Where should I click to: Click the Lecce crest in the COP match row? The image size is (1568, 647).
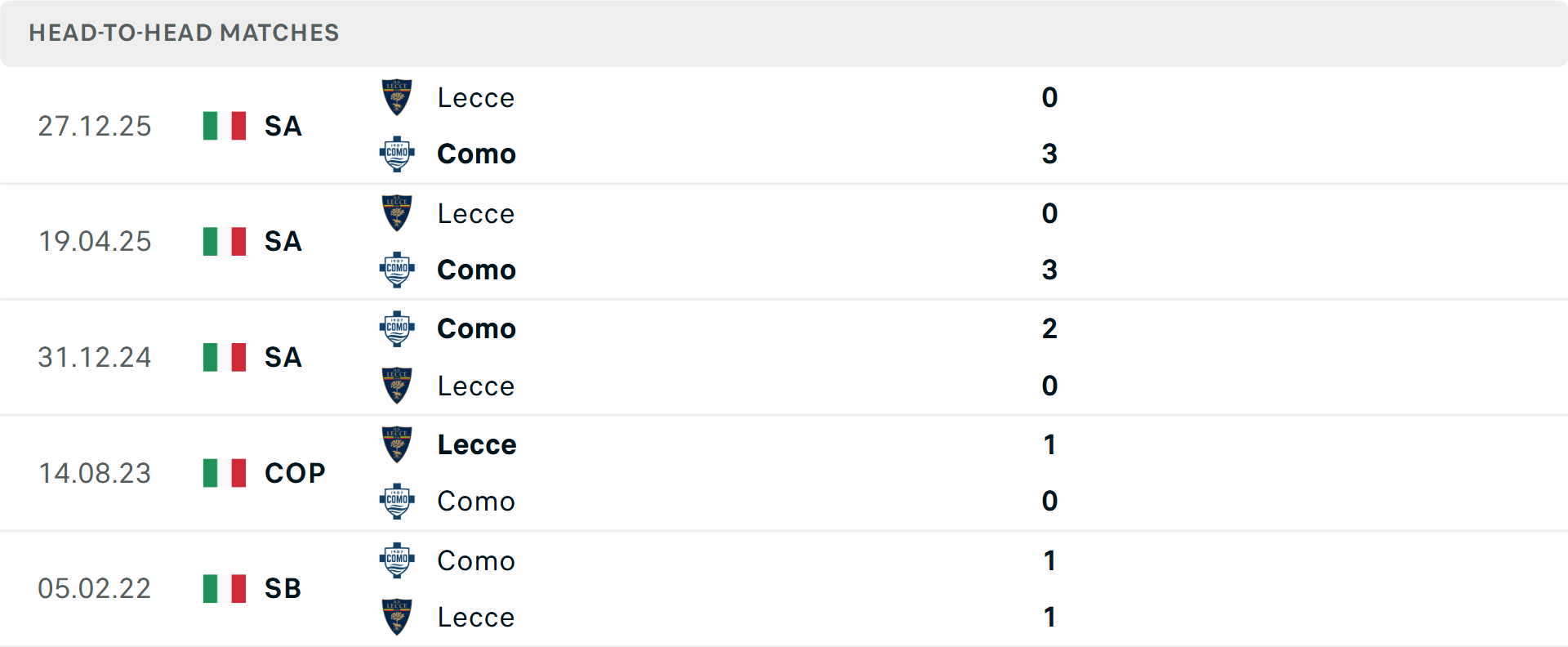pos(397,444)
